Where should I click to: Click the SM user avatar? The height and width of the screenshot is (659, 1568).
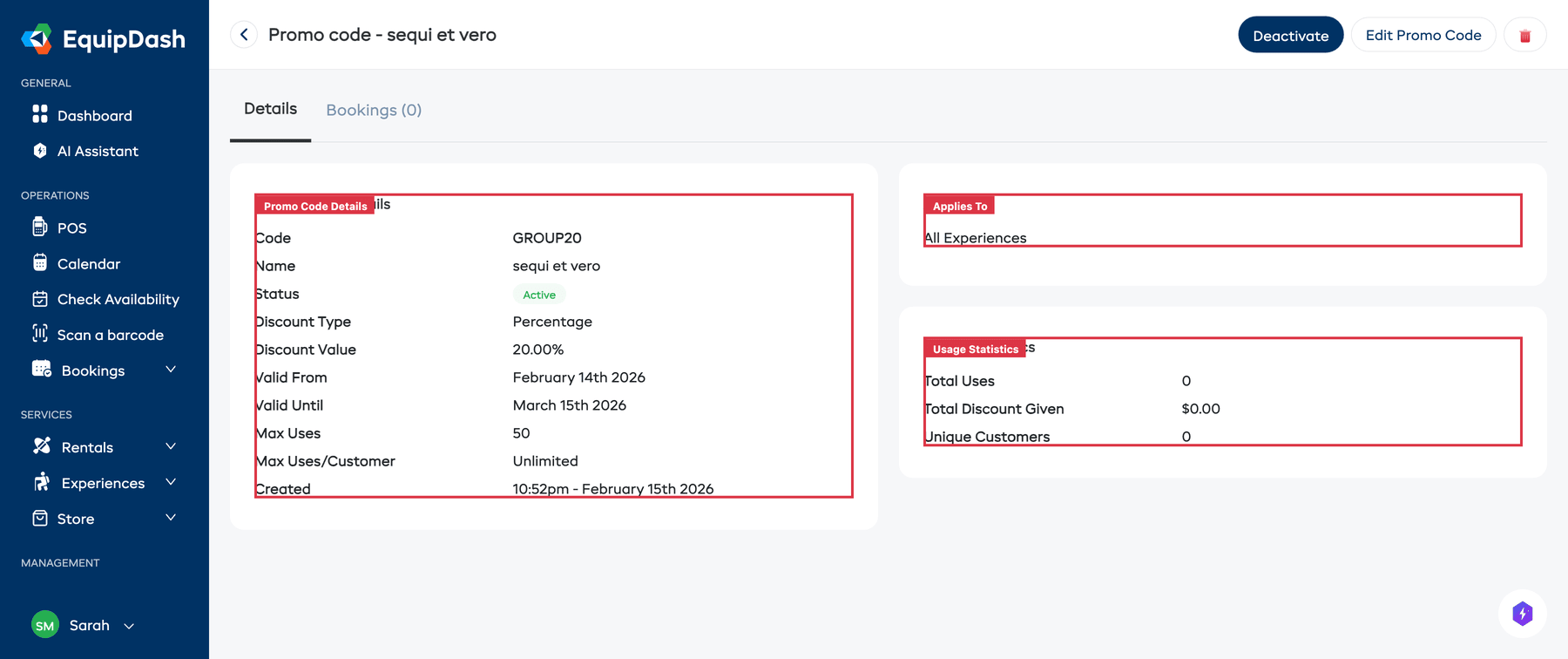45,625
